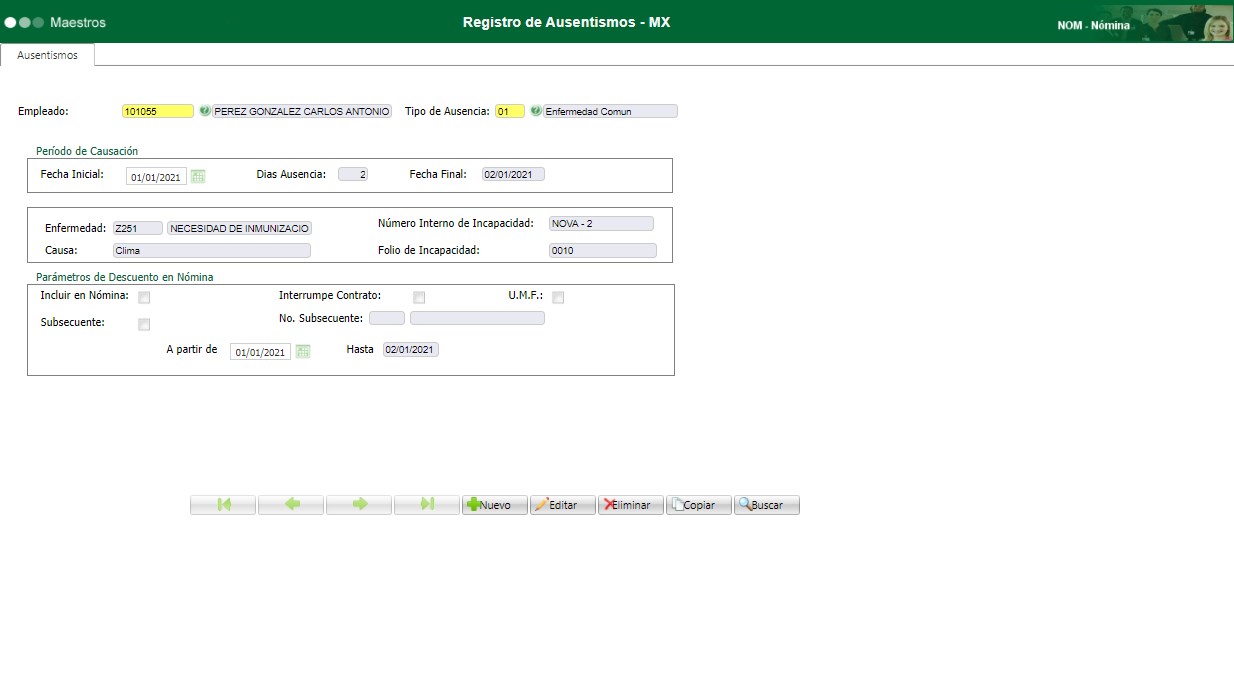Screen dimensions: 1234x698
Task: Click the Eliminar button
Action: point(631,505)
